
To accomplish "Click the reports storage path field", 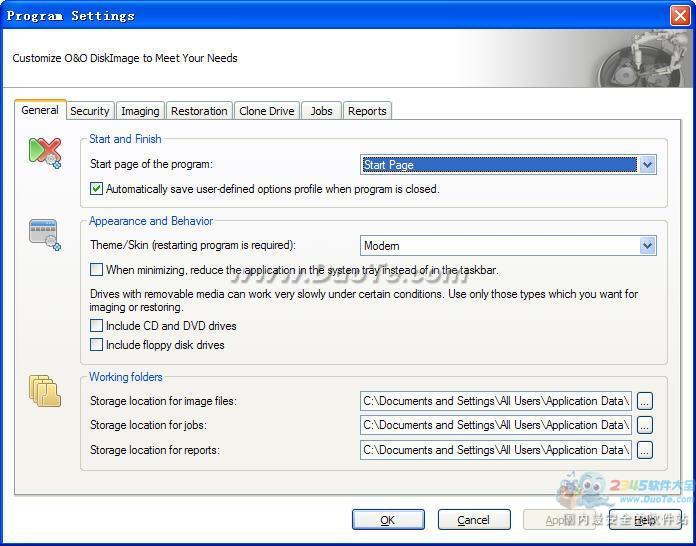I will pos(496,450).
